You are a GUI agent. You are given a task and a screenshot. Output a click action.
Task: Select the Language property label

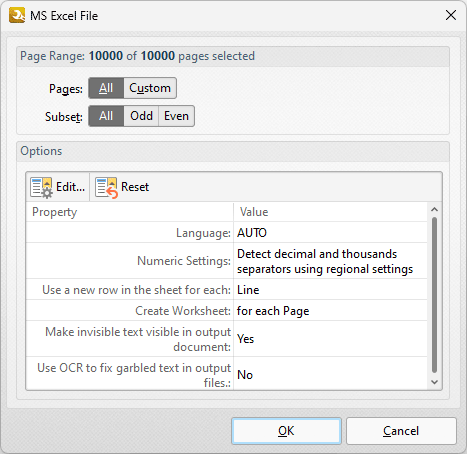coord(203,233)
